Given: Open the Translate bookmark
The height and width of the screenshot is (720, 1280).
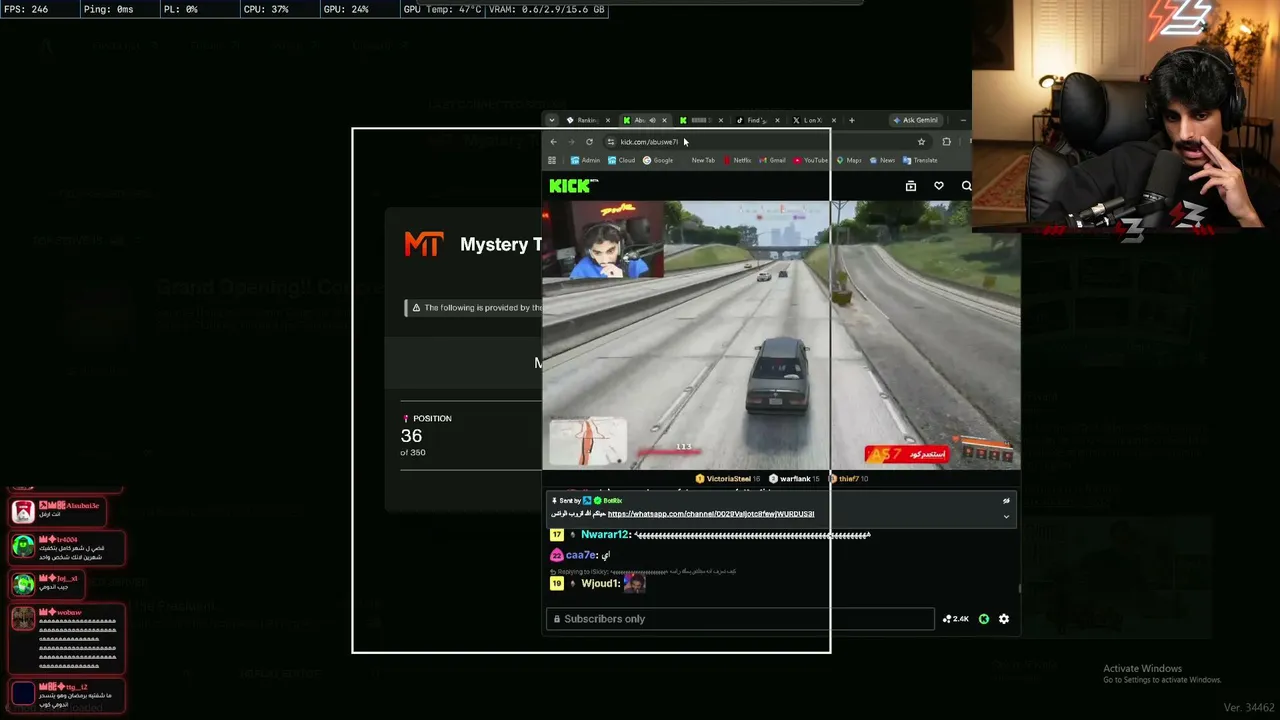Looking at the screenshot, I should (920, 160).
